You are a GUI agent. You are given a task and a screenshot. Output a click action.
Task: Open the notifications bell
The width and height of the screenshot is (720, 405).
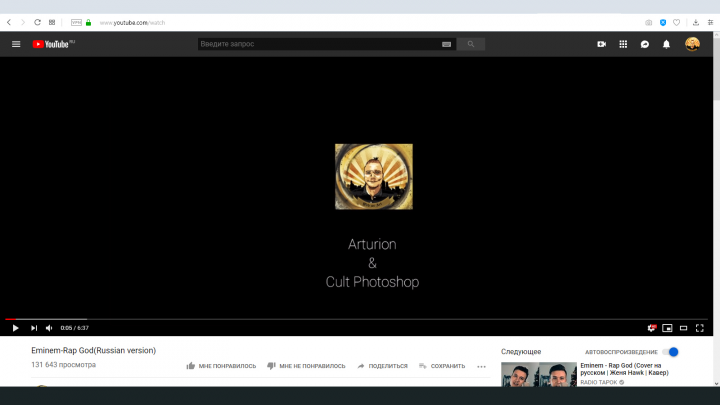(666, 44)
